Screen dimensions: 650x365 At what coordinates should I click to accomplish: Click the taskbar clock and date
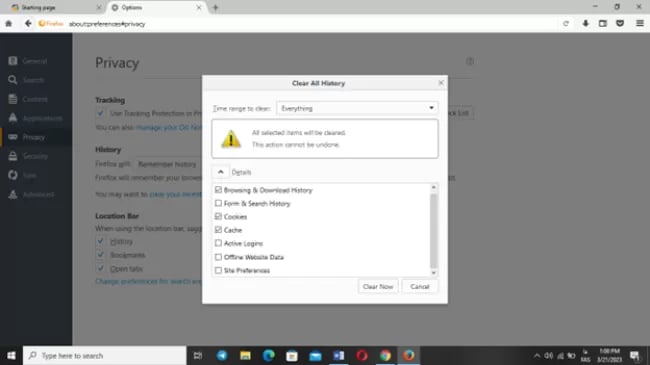[609, 355]
